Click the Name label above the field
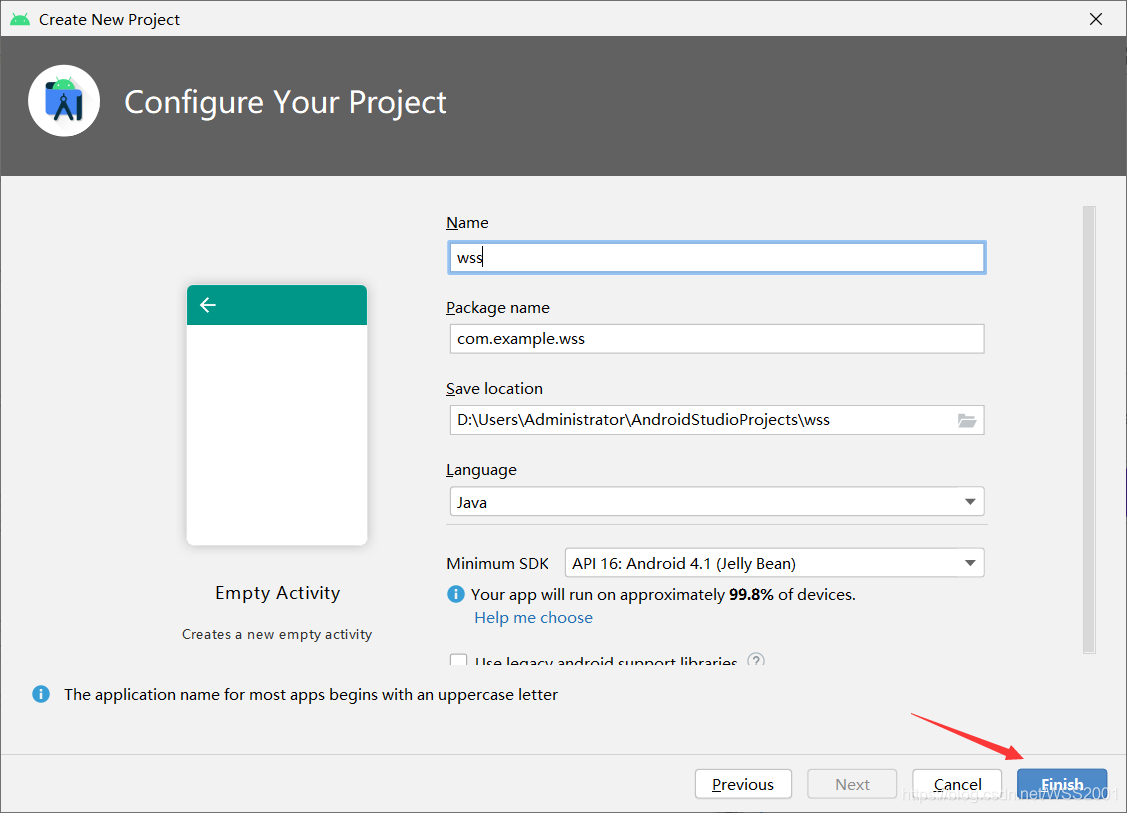Screen dimensions: 1127x813 (x=467, y=223)
